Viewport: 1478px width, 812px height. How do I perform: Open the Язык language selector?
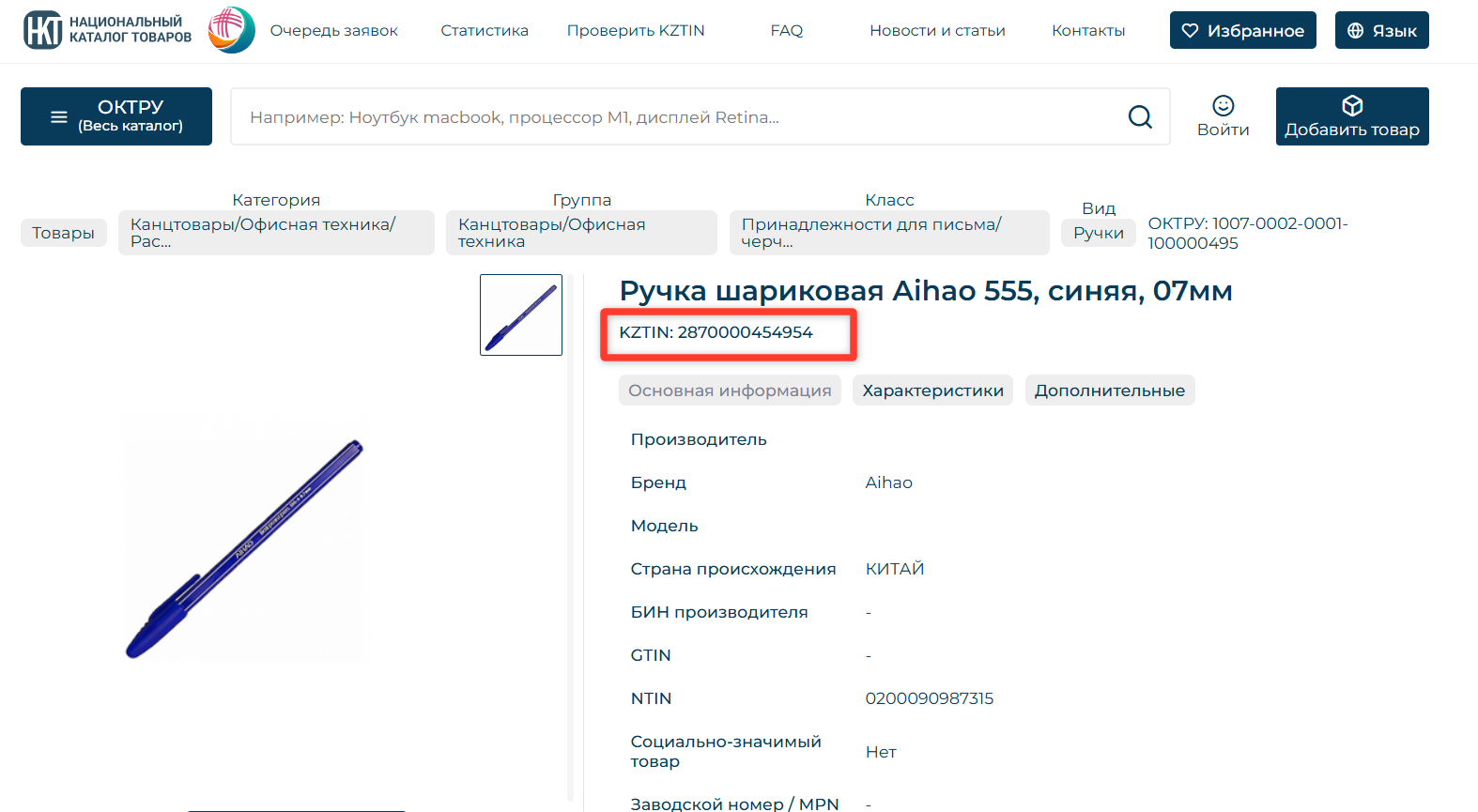click(x=1382, y=30)
